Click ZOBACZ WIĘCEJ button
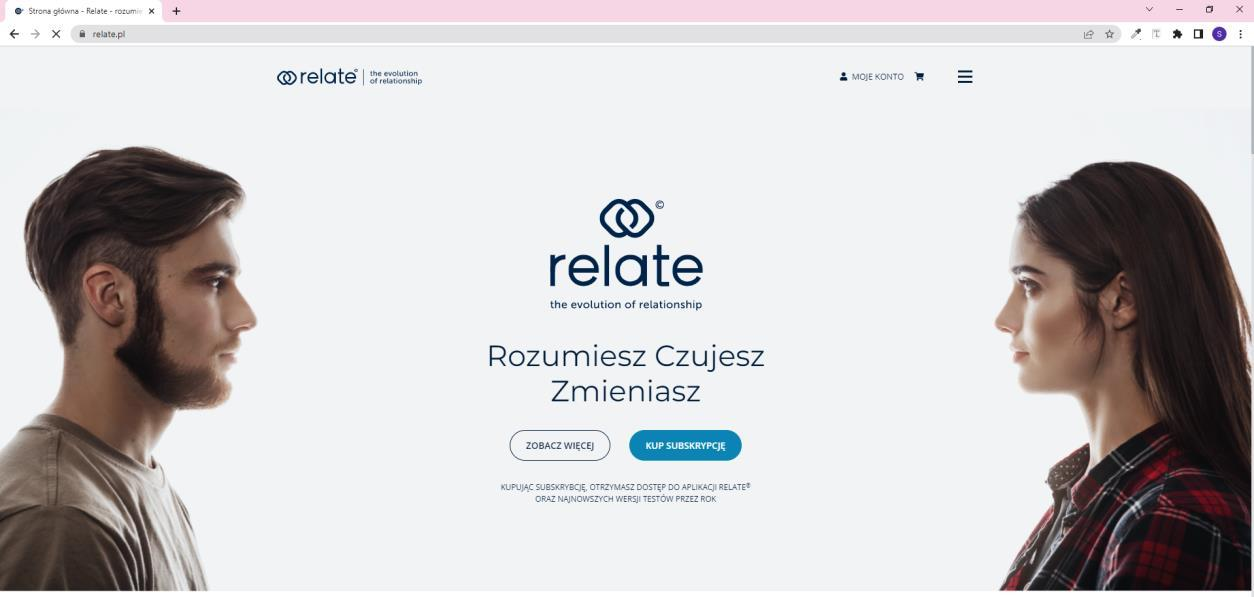The height and width of the screenshot is (597, 1254). tap(560, 446)
